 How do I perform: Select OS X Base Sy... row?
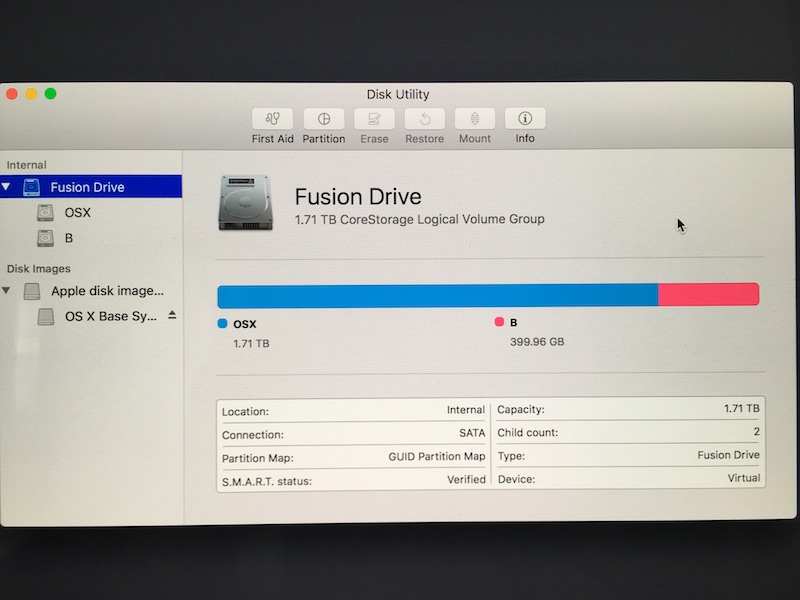pos(91,316)
